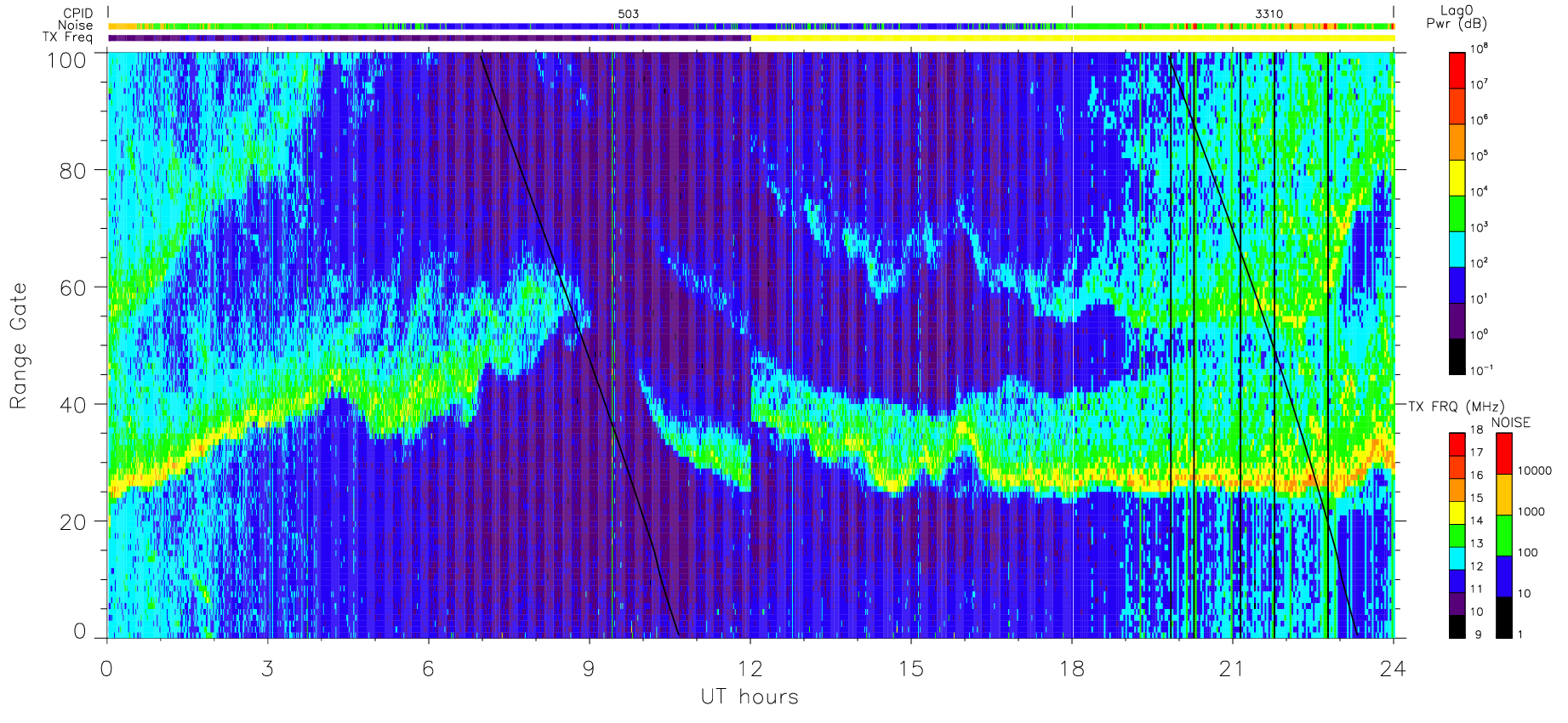Click x-axis tick label 3
The image size is (1568, 723).
point(267,669)
